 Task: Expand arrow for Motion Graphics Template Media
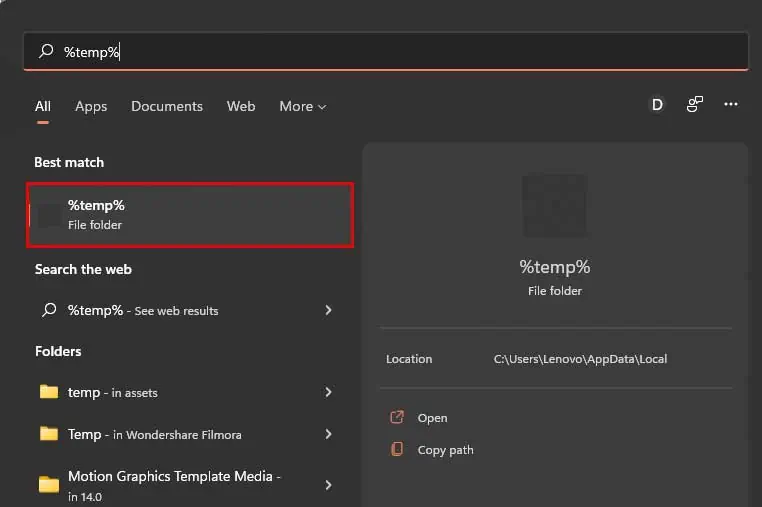coord(328,485)
